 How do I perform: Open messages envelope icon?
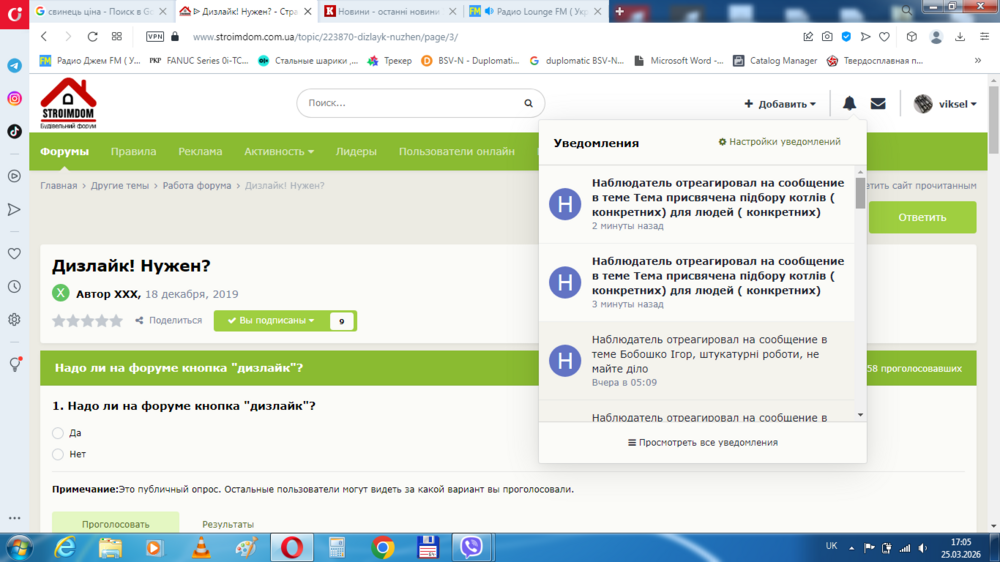tap(878, 103)
